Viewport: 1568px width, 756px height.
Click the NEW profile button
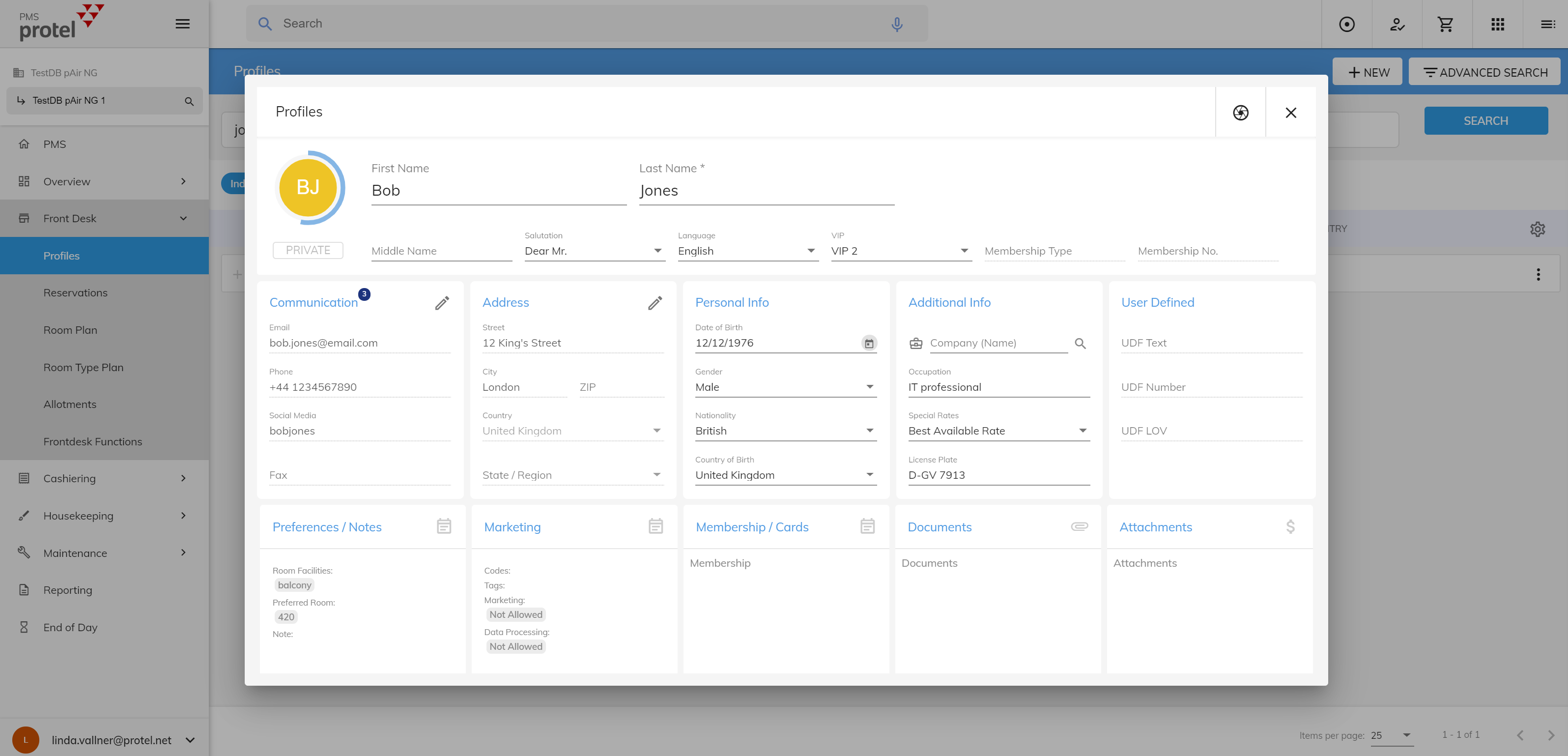point(1368,72)
